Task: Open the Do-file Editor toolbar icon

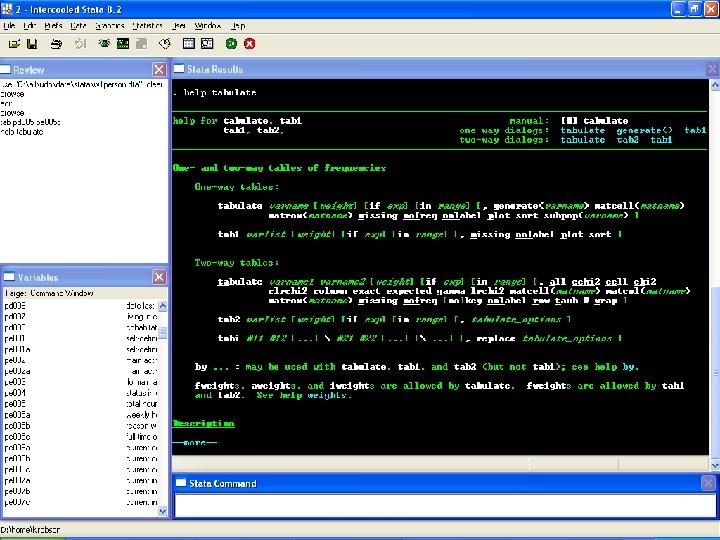Action: (165, 44)
